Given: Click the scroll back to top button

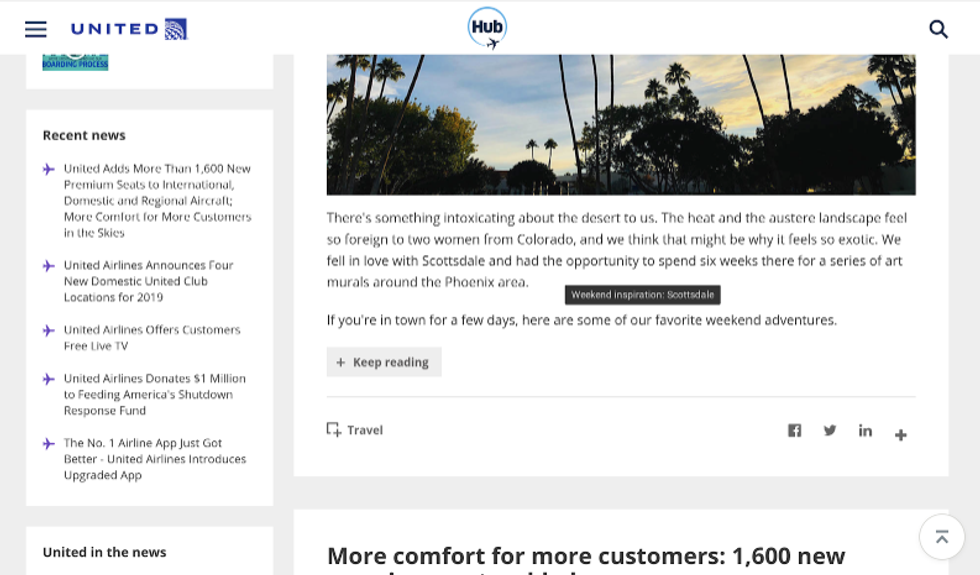Looking at the screenshot, I should [941, 537].
